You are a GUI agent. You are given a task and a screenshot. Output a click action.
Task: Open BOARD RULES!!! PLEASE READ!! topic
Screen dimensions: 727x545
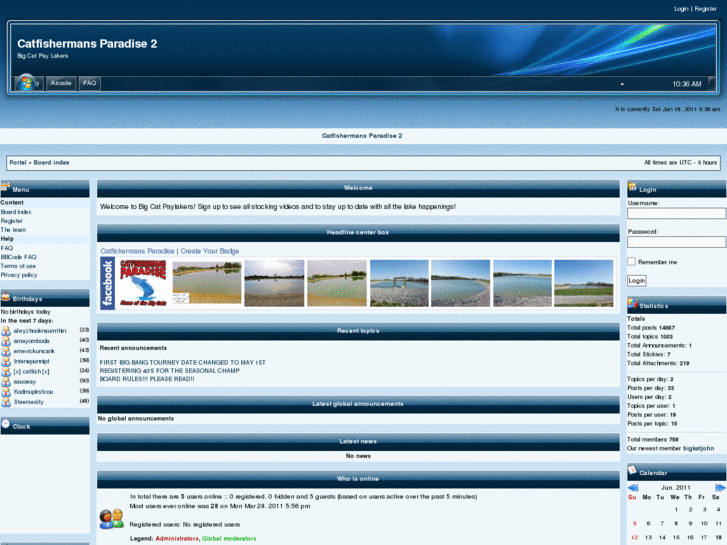(147, 379)
